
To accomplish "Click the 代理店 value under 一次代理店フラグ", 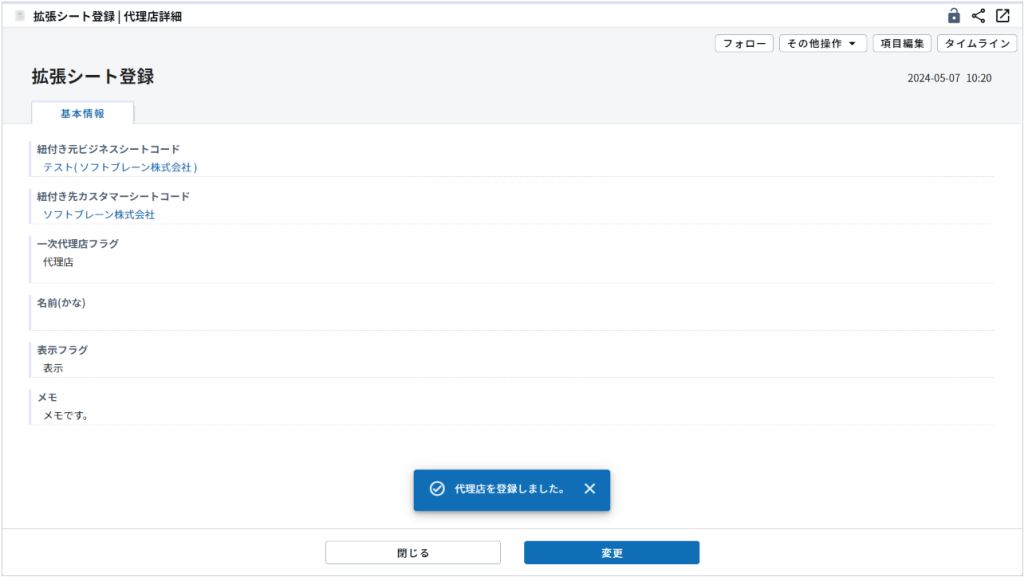I will pyautogui.click(x=58, y=262).
